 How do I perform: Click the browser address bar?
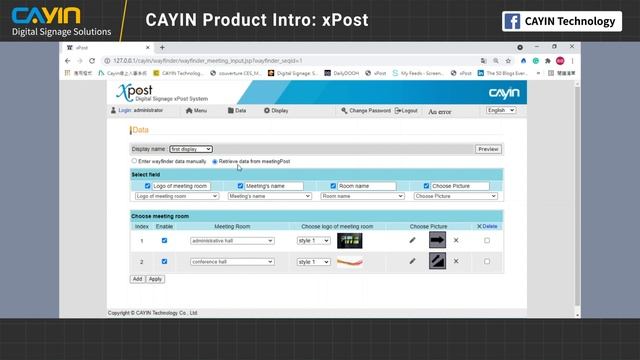290,61
